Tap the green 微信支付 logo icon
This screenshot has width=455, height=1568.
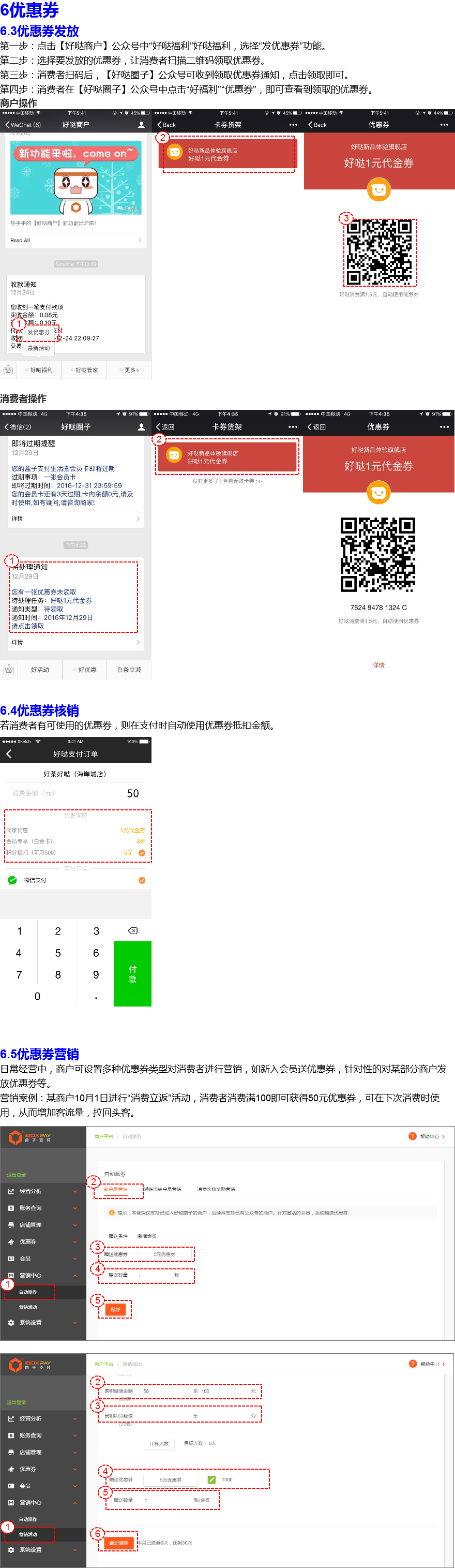point(12,880)
